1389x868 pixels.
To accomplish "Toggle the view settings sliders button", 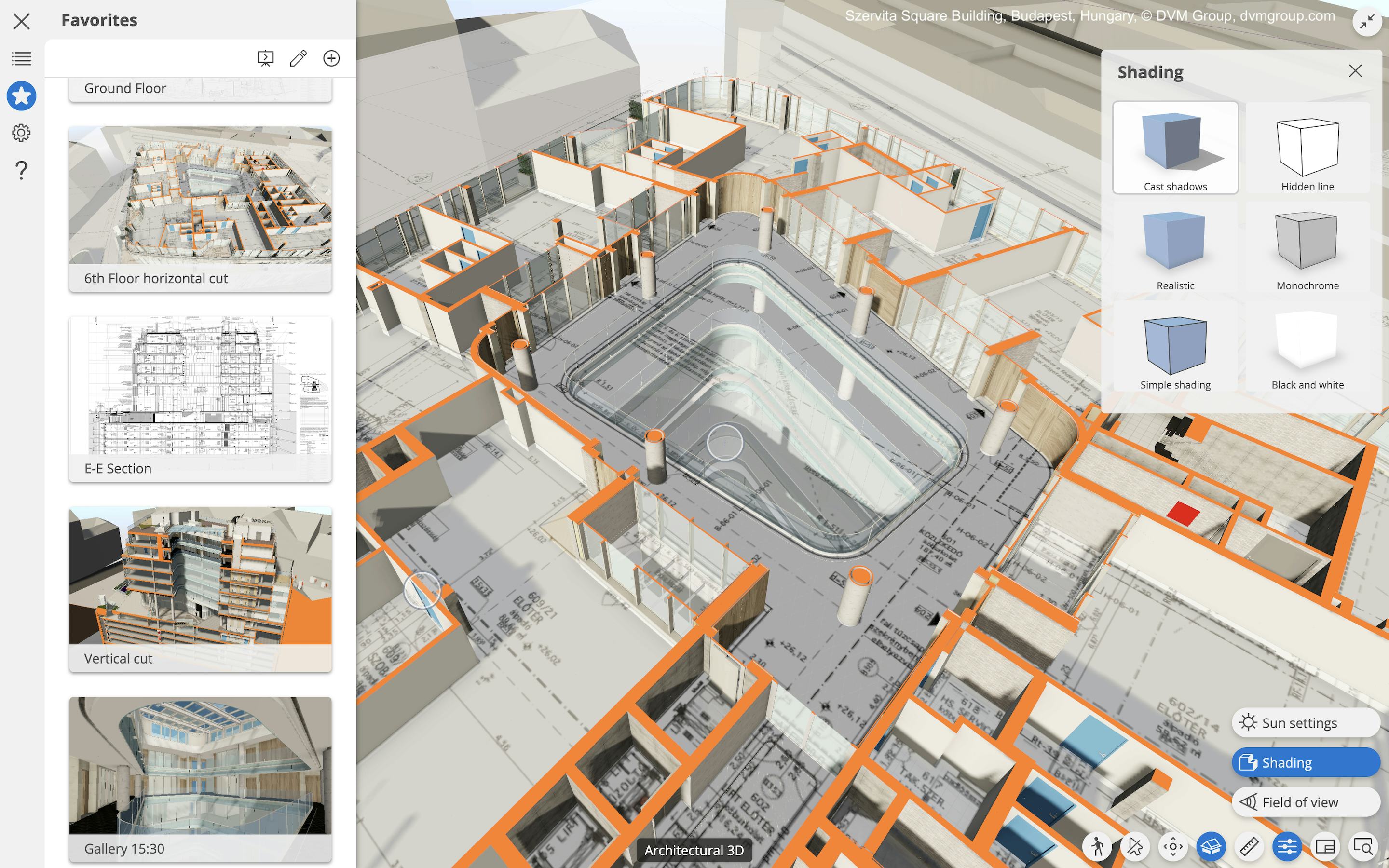I will 1287,846.
